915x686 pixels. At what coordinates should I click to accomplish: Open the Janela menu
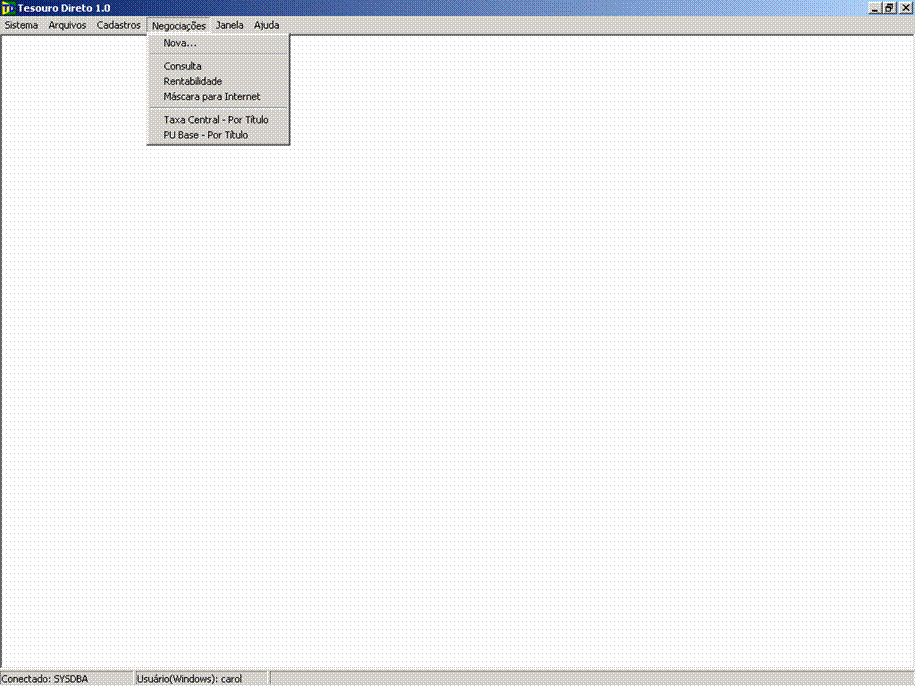(x=229, y=25)
